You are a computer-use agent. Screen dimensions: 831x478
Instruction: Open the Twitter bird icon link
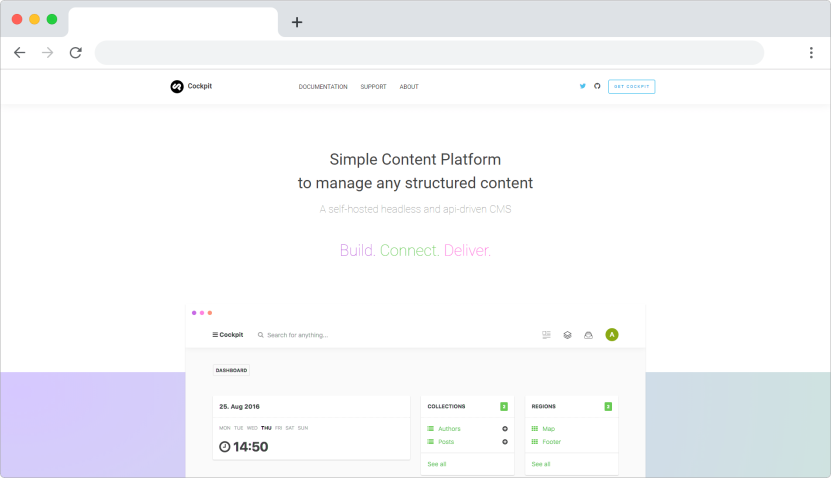[x=582, y=86]
